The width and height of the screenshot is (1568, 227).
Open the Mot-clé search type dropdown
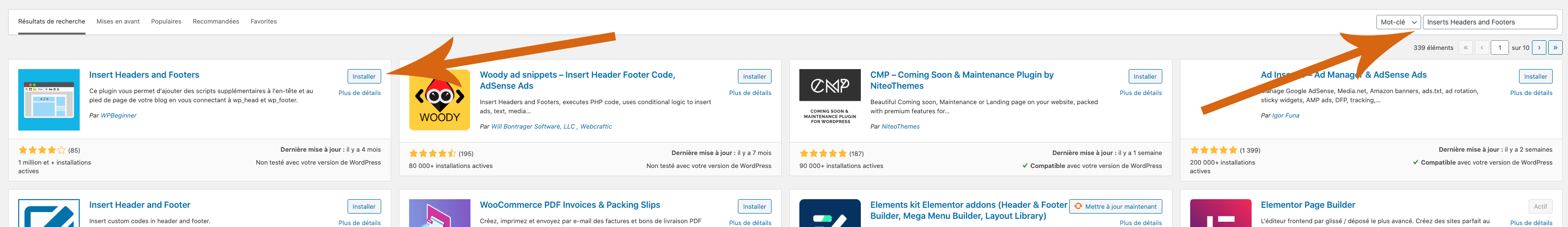1398,22
